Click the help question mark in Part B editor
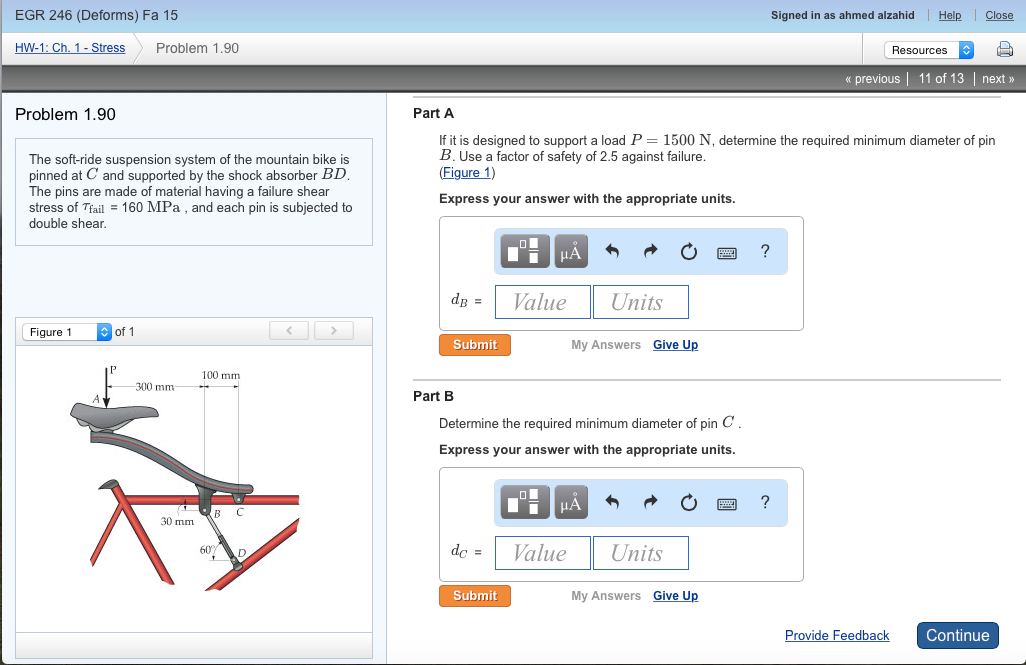Image resolution: width=1026 pixels, height=665 pixels. pyautogui.click(x=765, y=502)
